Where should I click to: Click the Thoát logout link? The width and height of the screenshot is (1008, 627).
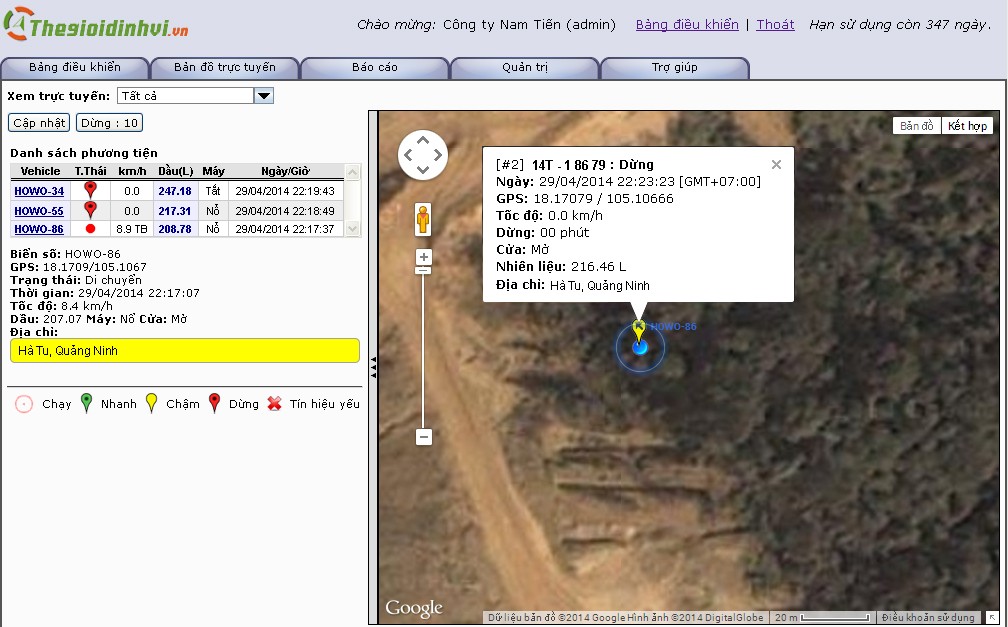point(775,25)
